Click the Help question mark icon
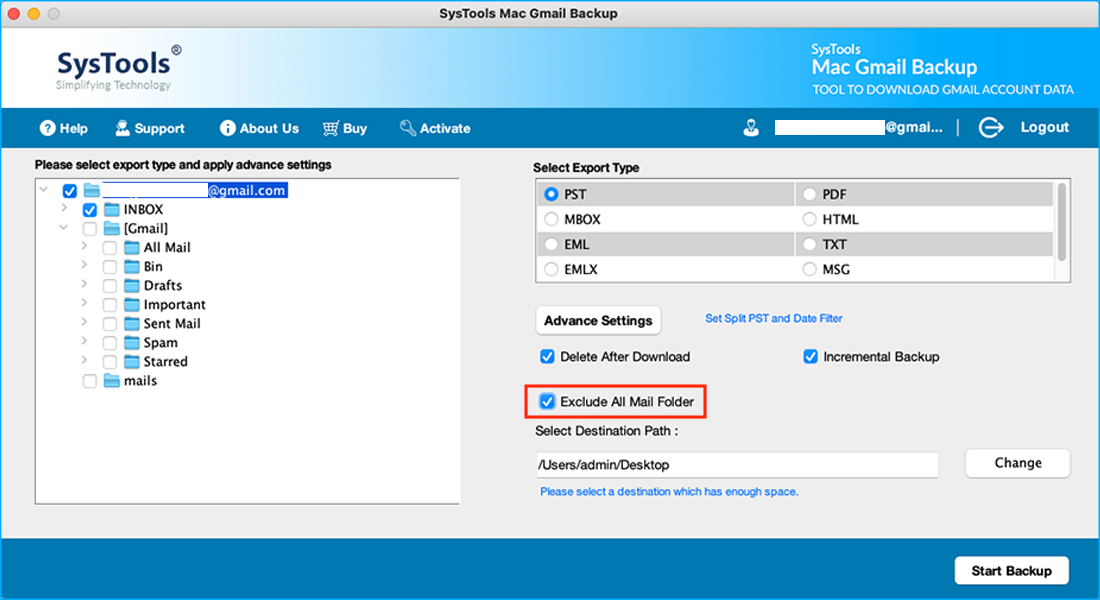The image size is (1100, 600). click(x=48, y=128)
